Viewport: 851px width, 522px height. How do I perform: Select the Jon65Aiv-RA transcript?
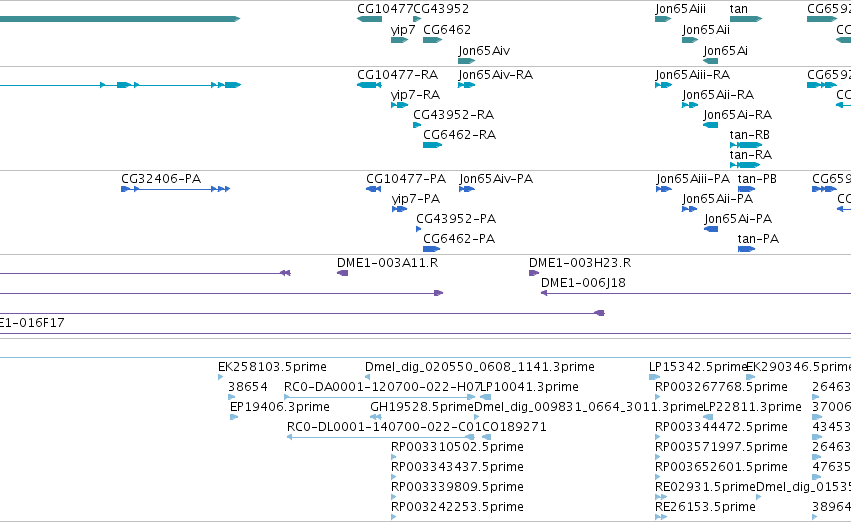point(496,75)
